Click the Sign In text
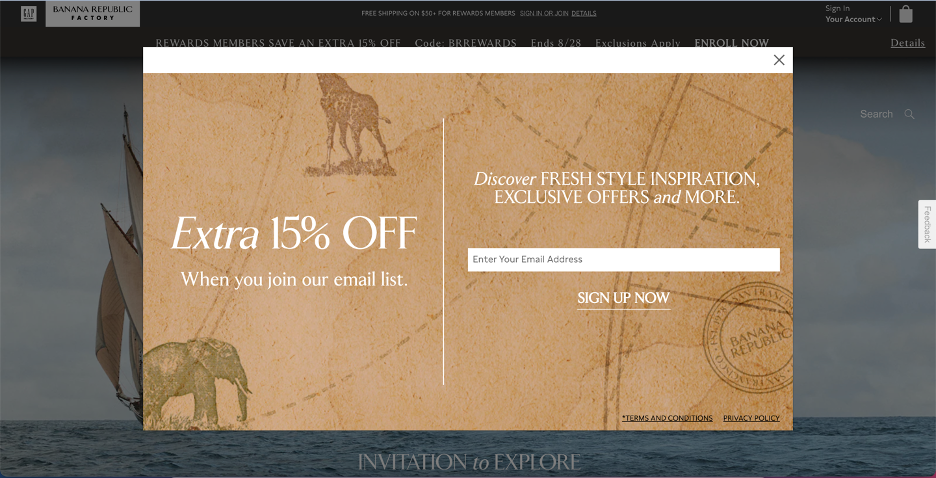Viewport: 936px width, 478px height. click(838, 8)
